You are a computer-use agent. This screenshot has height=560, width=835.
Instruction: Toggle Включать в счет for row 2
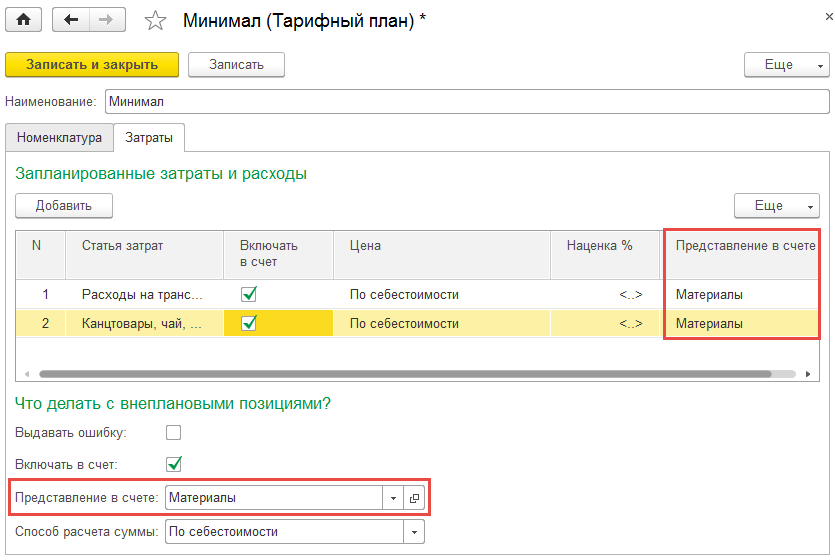click(x=250, y=323)
